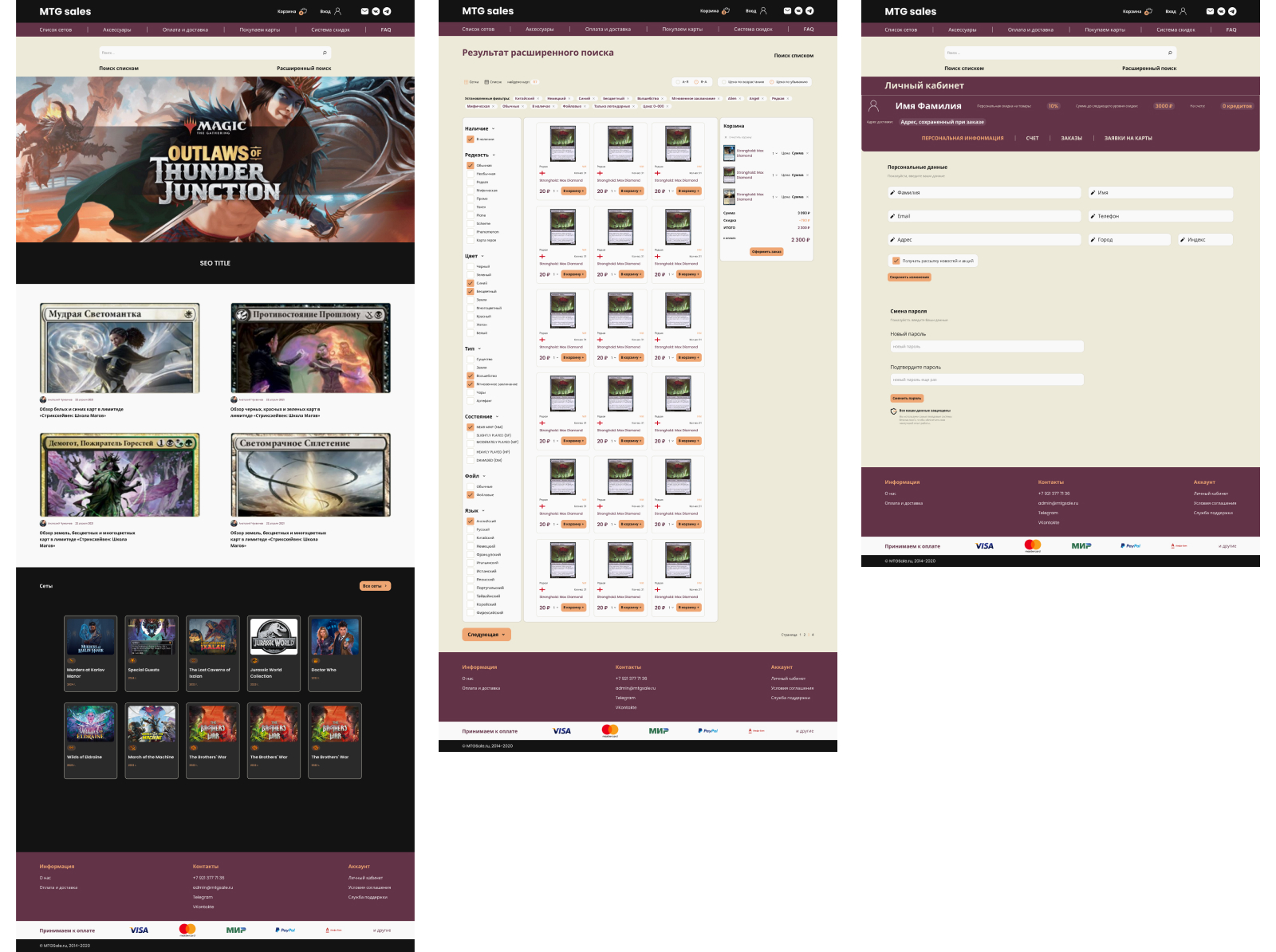Open Telegram icon on search results header
Image resolution: width=1276 pixels, height=952 pixels.
click(809, 11)
